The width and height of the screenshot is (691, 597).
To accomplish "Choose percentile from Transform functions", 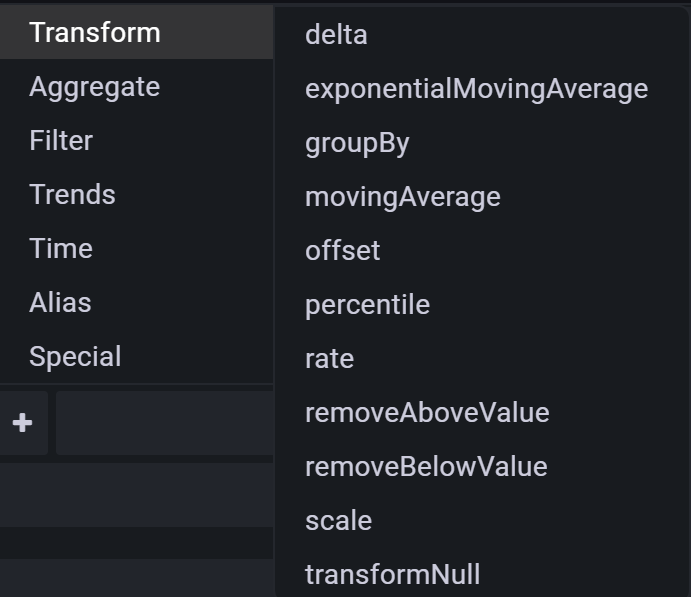I will click(x=367, y=304).
